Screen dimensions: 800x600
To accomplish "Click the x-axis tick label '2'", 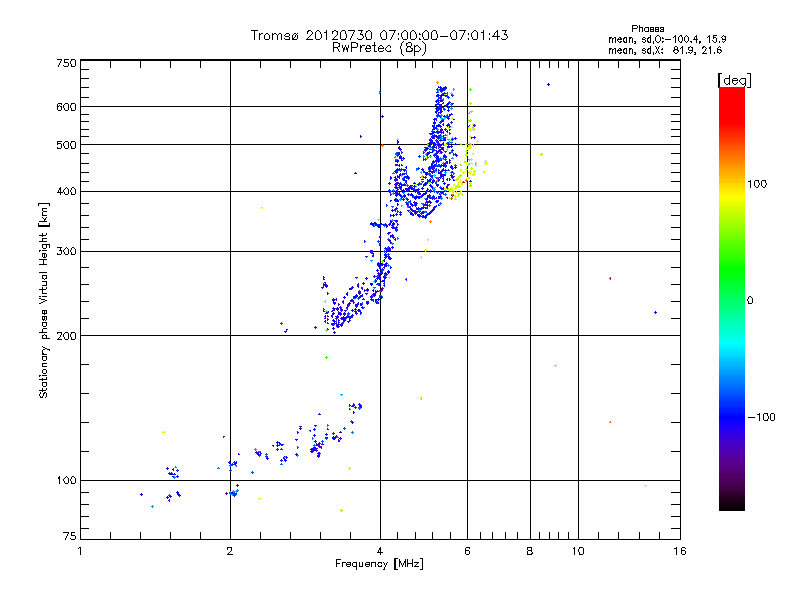I will tap(230, 551).
